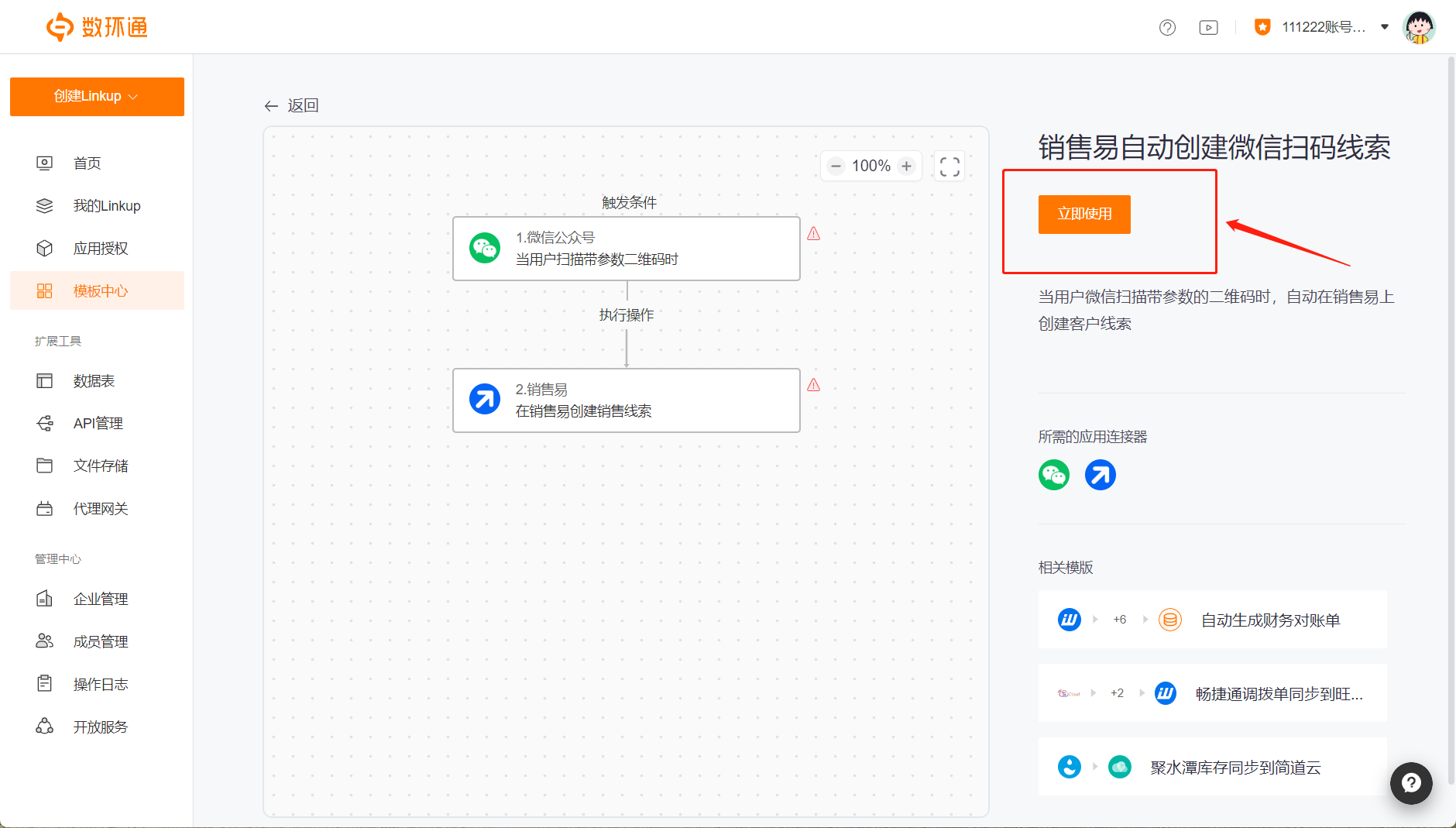Click warning icon beside WeChat trigger step
This screenshot has height=828, width=1456.
tap(813, 234)
